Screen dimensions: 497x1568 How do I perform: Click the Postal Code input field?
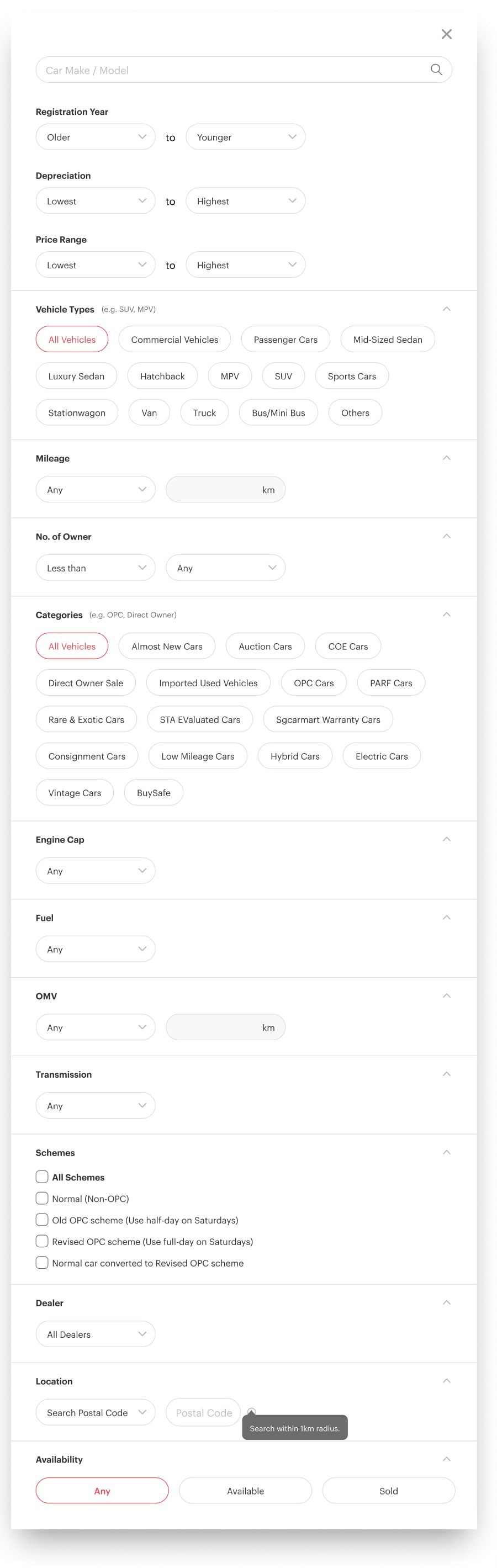click(203, 1412)
